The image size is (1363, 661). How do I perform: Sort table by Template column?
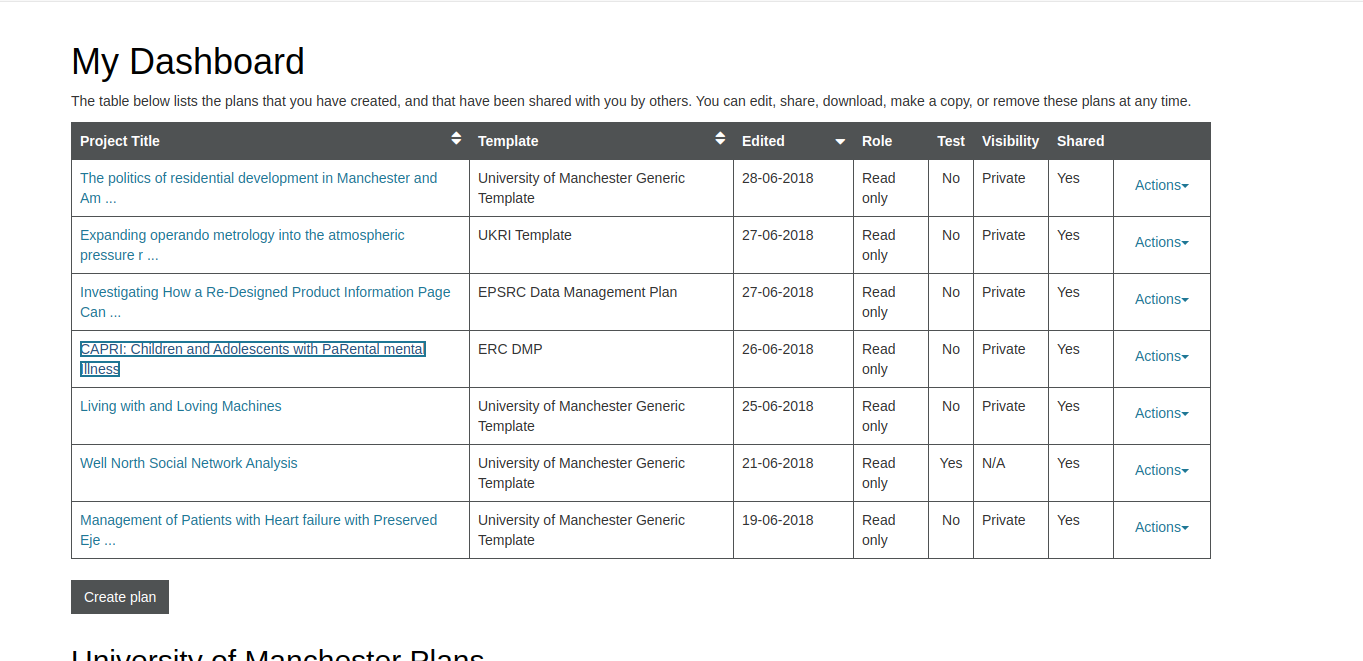(x=719, y=140)
